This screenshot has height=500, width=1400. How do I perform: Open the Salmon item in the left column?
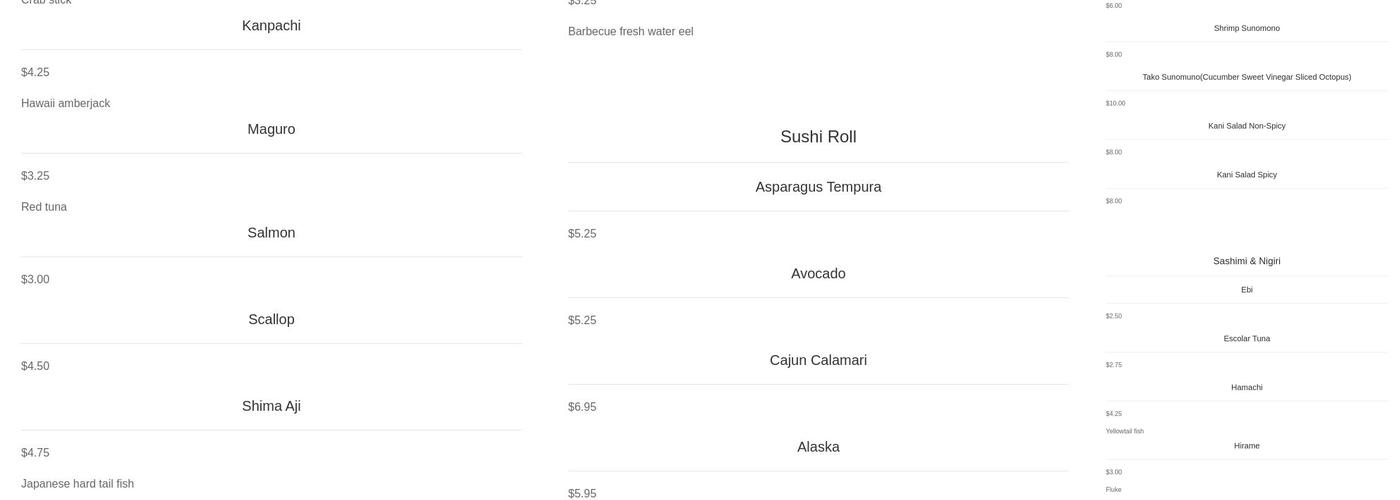click(x=271, y=233)
